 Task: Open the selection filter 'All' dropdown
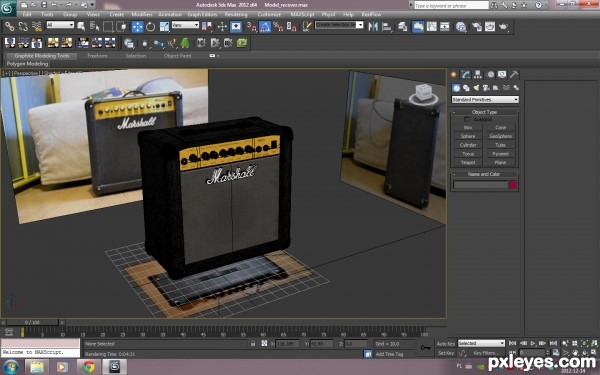point(60,25)
